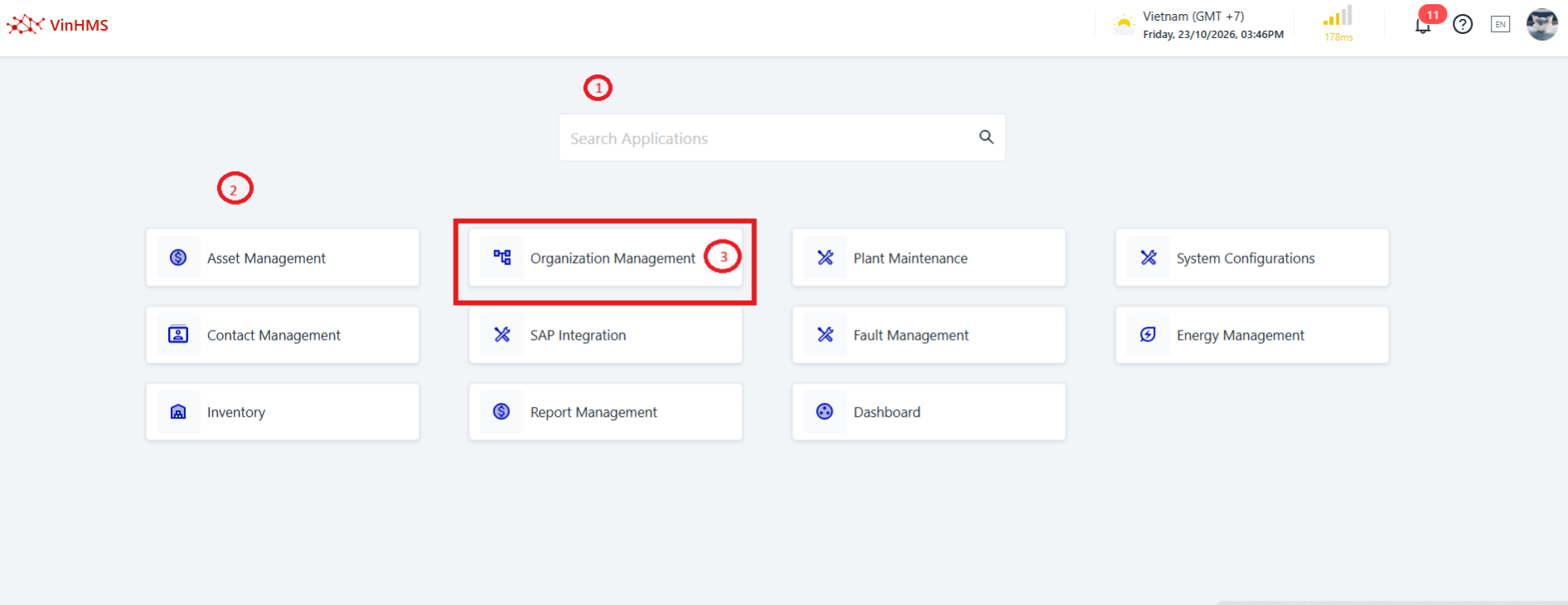The image size is (1568, 605).
Task: Open System Configurations label
Action: point(1245,259)
